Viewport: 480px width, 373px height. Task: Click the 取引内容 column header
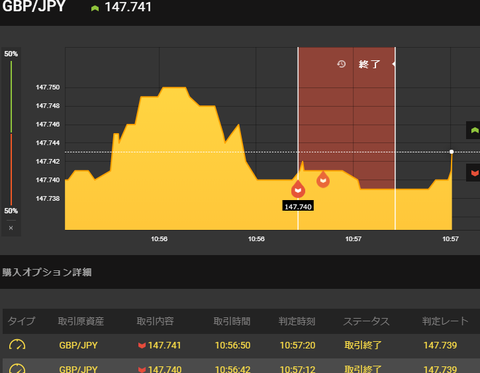tap(155, 321)
